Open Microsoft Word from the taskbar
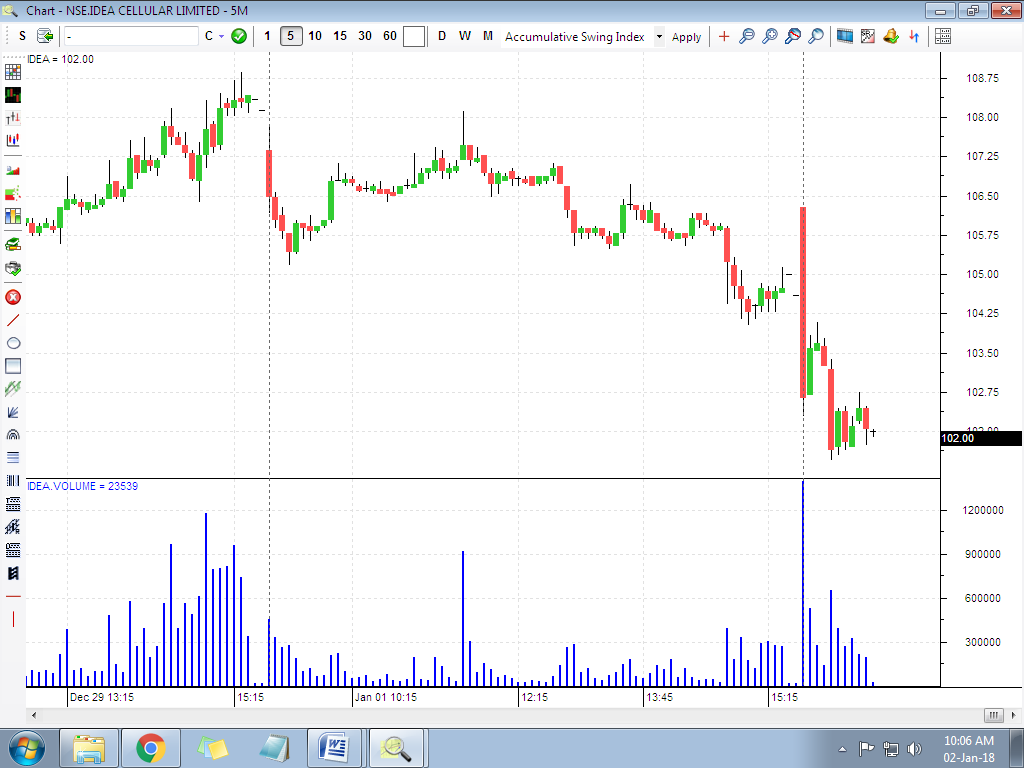This screenshot has width=1024, height=768. pyautogui.click(x=334, y=748)
